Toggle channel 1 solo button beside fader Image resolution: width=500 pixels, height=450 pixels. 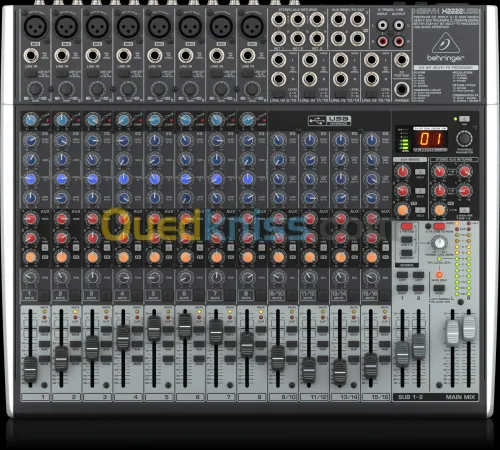[44, 329]
